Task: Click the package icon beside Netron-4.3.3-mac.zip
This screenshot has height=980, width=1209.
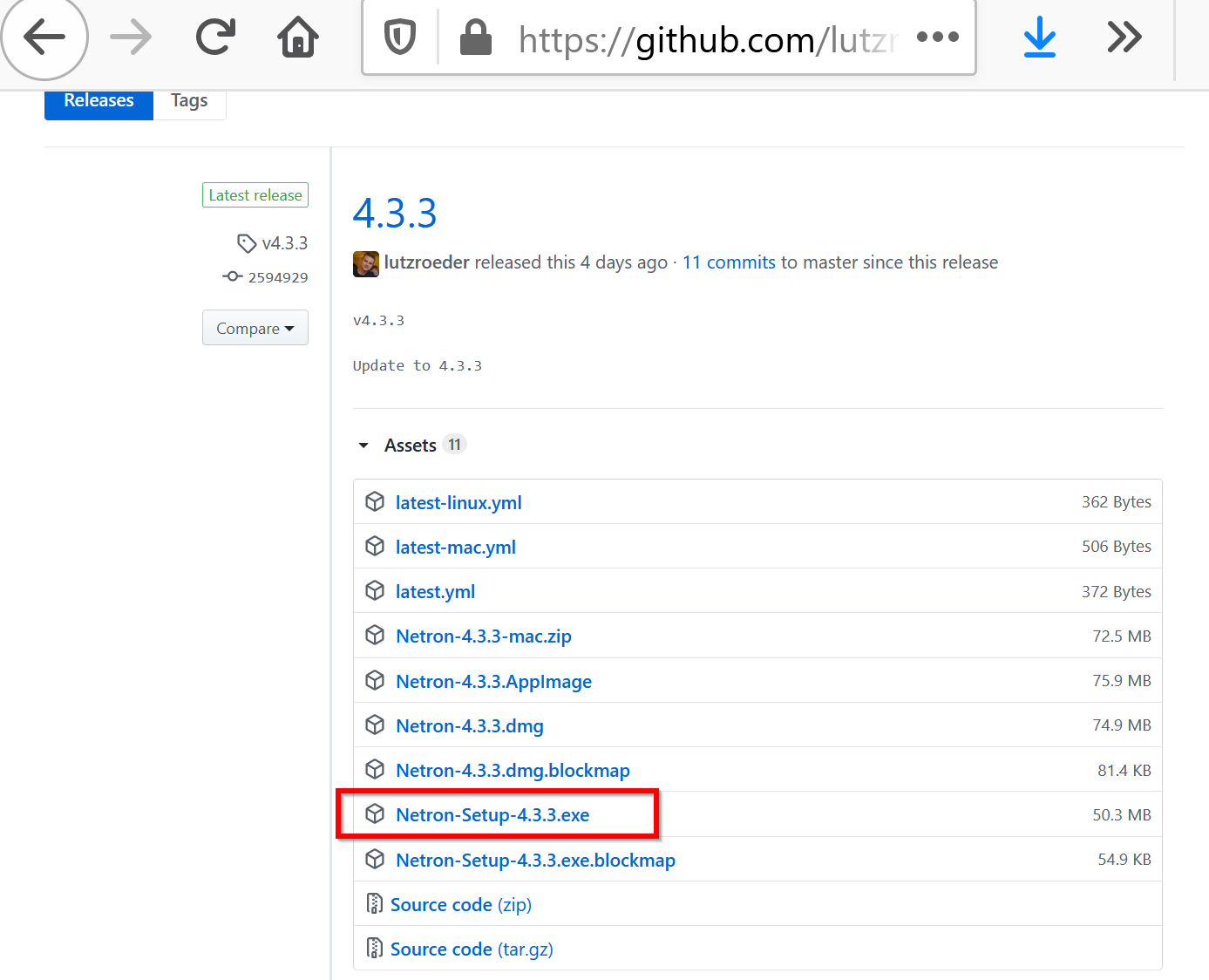Action: pos(375,635)
